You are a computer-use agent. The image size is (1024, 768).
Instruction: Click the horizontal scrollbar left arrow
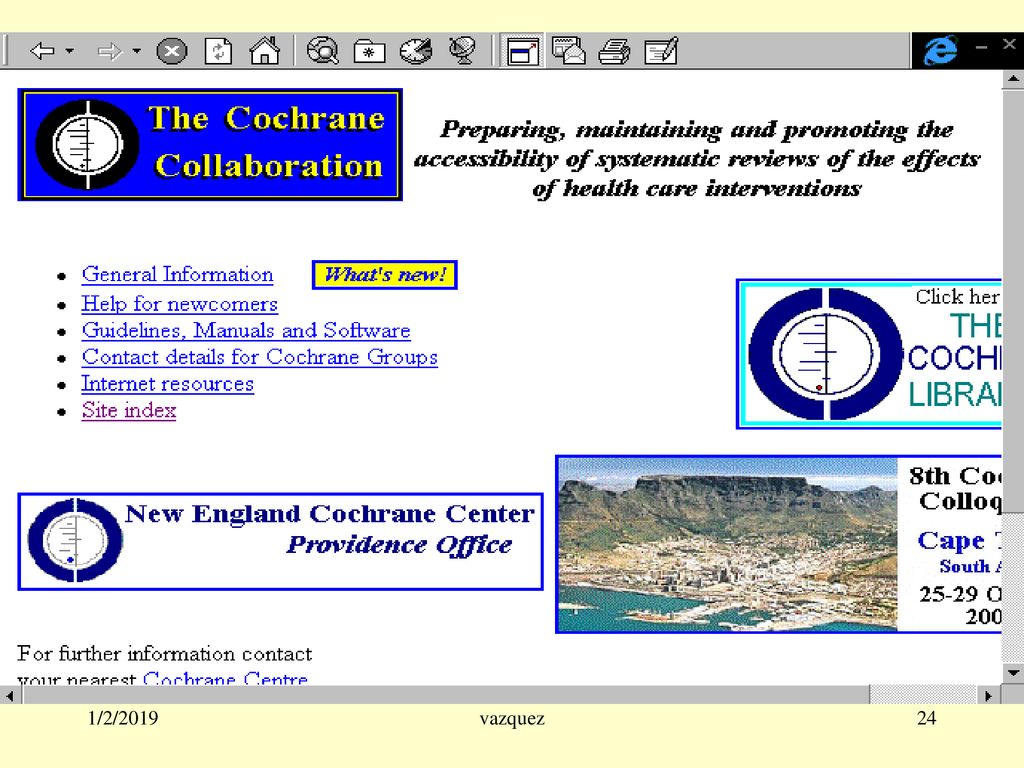click(10, 696)
